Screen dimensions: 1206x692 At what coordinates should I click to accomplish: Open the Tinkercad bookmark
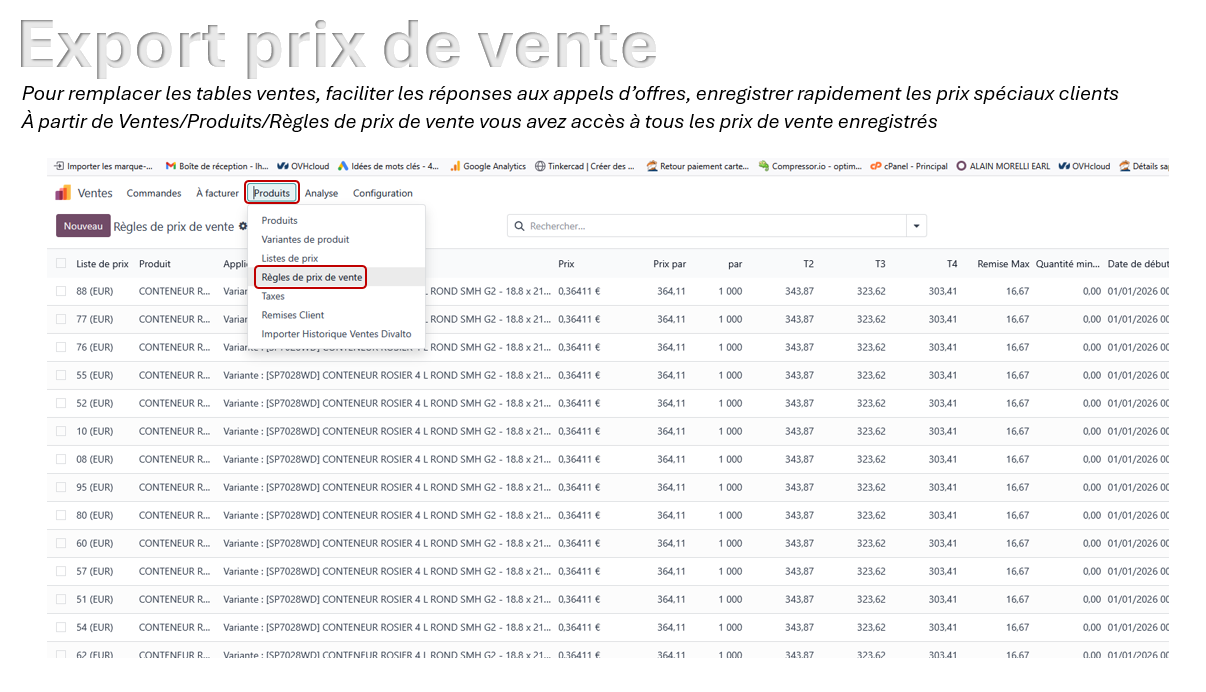[585, 166]
